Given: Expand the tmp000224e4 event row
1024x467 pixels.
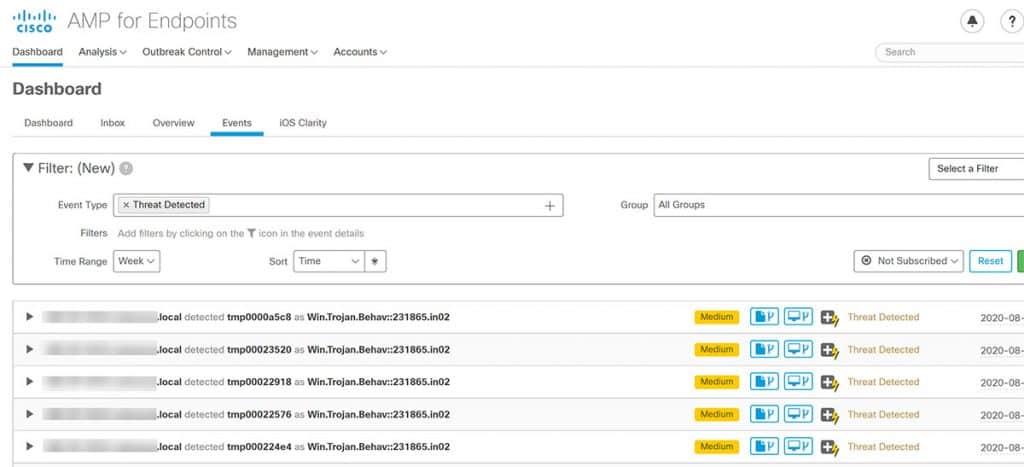Looking at the screenshot, I should (29, 447).
